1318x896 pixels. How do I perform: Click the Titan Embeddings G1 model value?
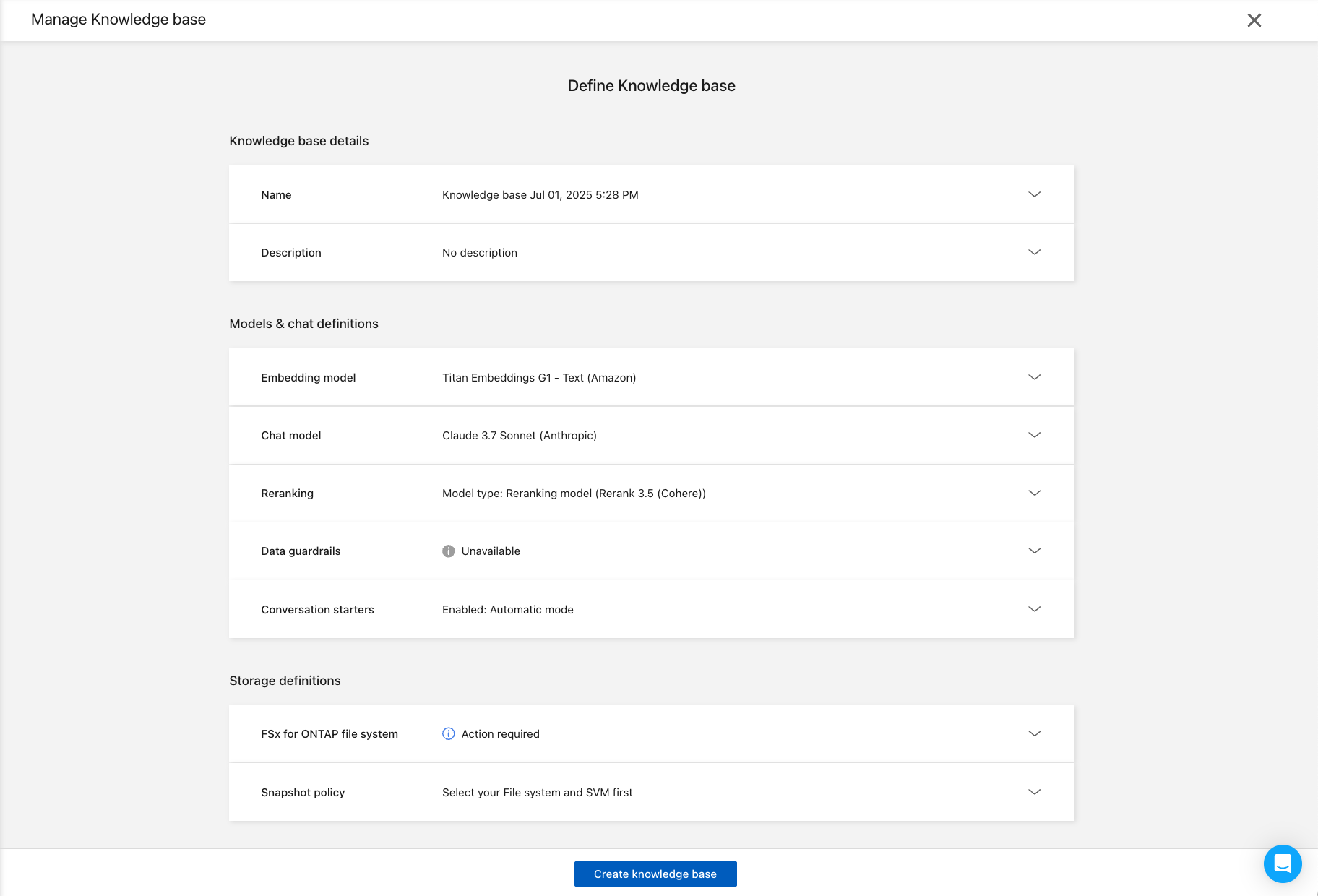[x=538, y=378]
